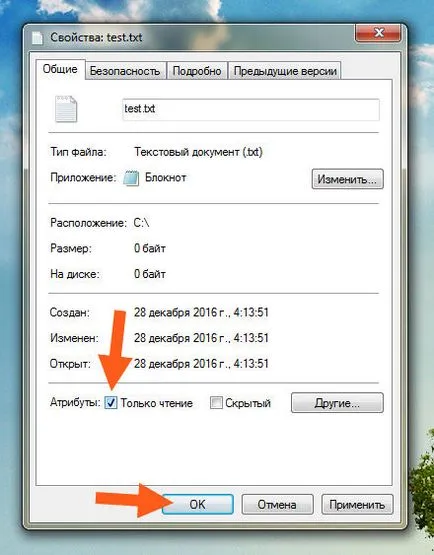Go to the 'Подробно' tab

tap(197, 71)
